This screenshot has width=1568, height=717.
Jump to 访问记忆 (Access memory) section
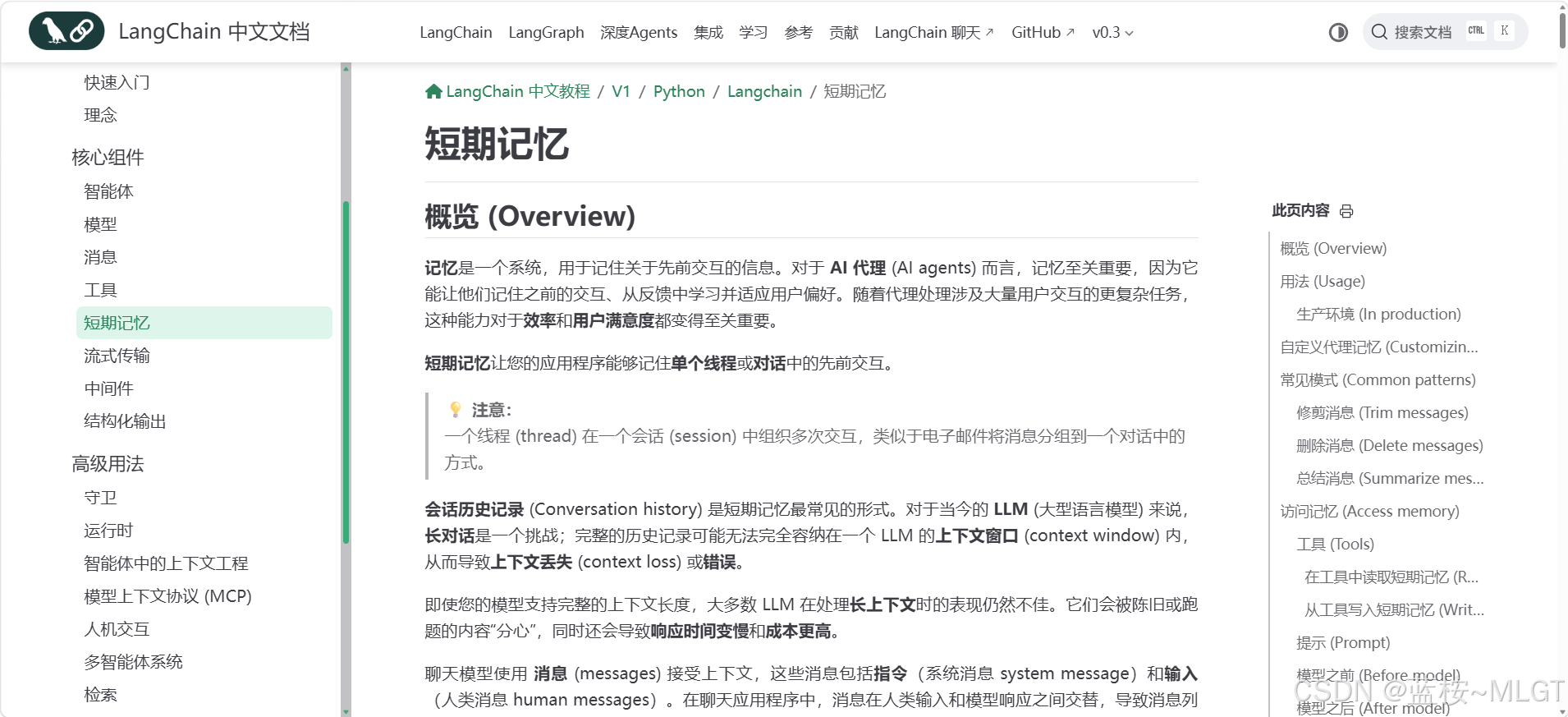[1369, 511]
